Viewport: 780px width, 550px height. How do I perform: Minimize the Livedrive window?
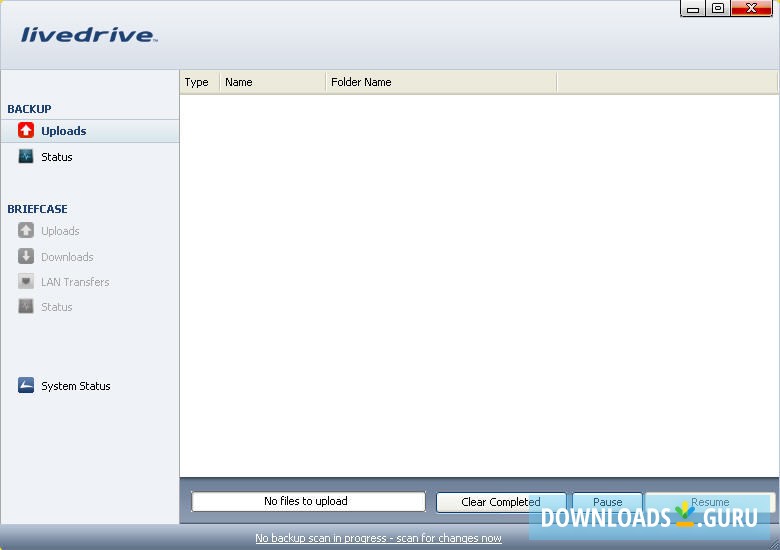tap(693, 8)
